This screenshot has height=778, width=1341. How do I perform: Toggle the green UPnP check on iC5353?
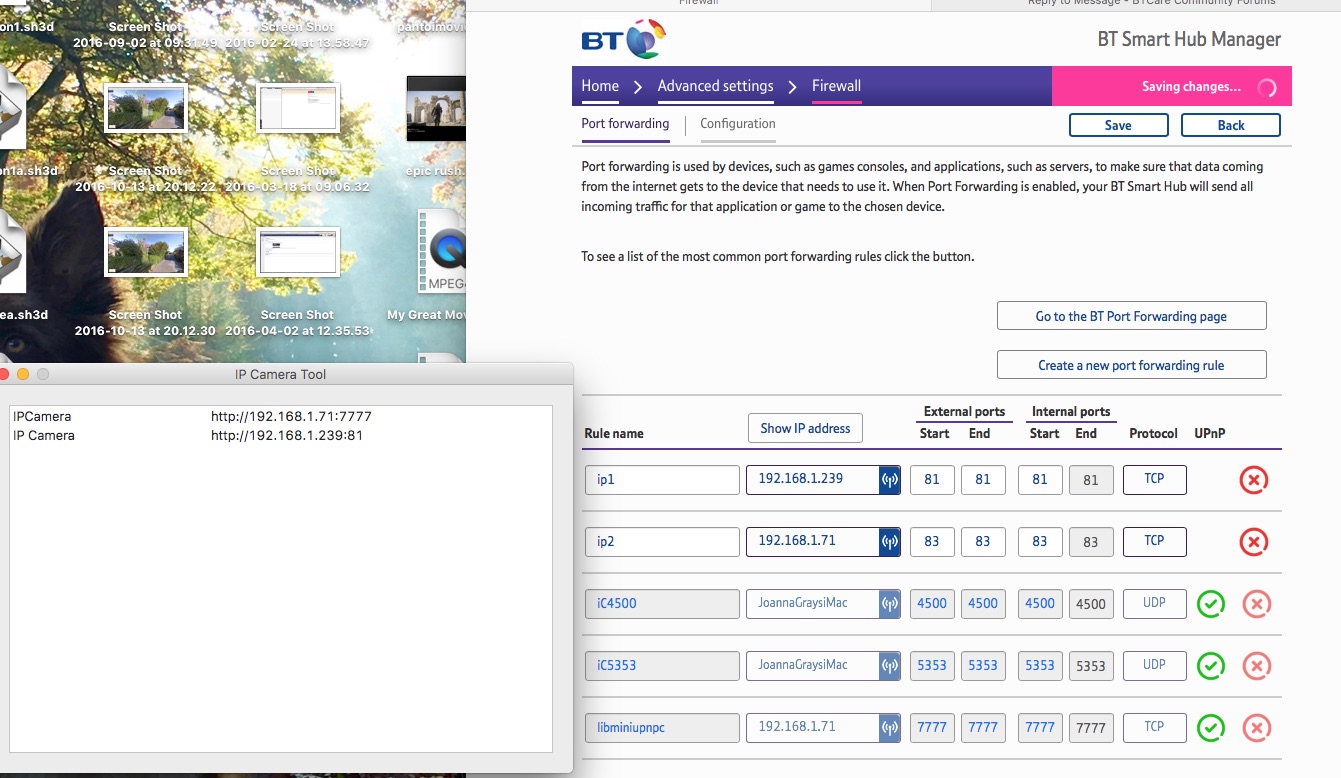[x=1210, y=665]
